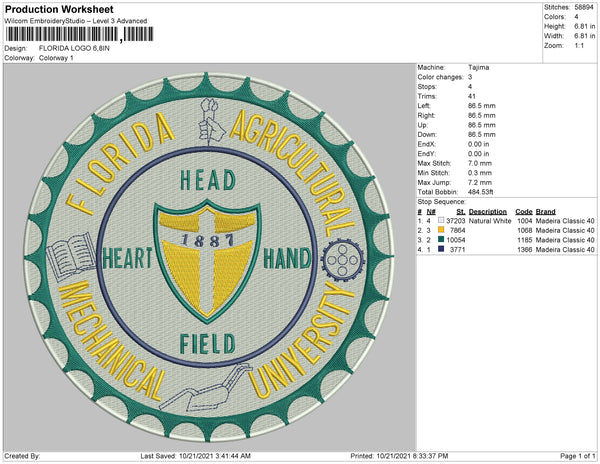Click the barcode under the worksheet title

click(79, 34)
